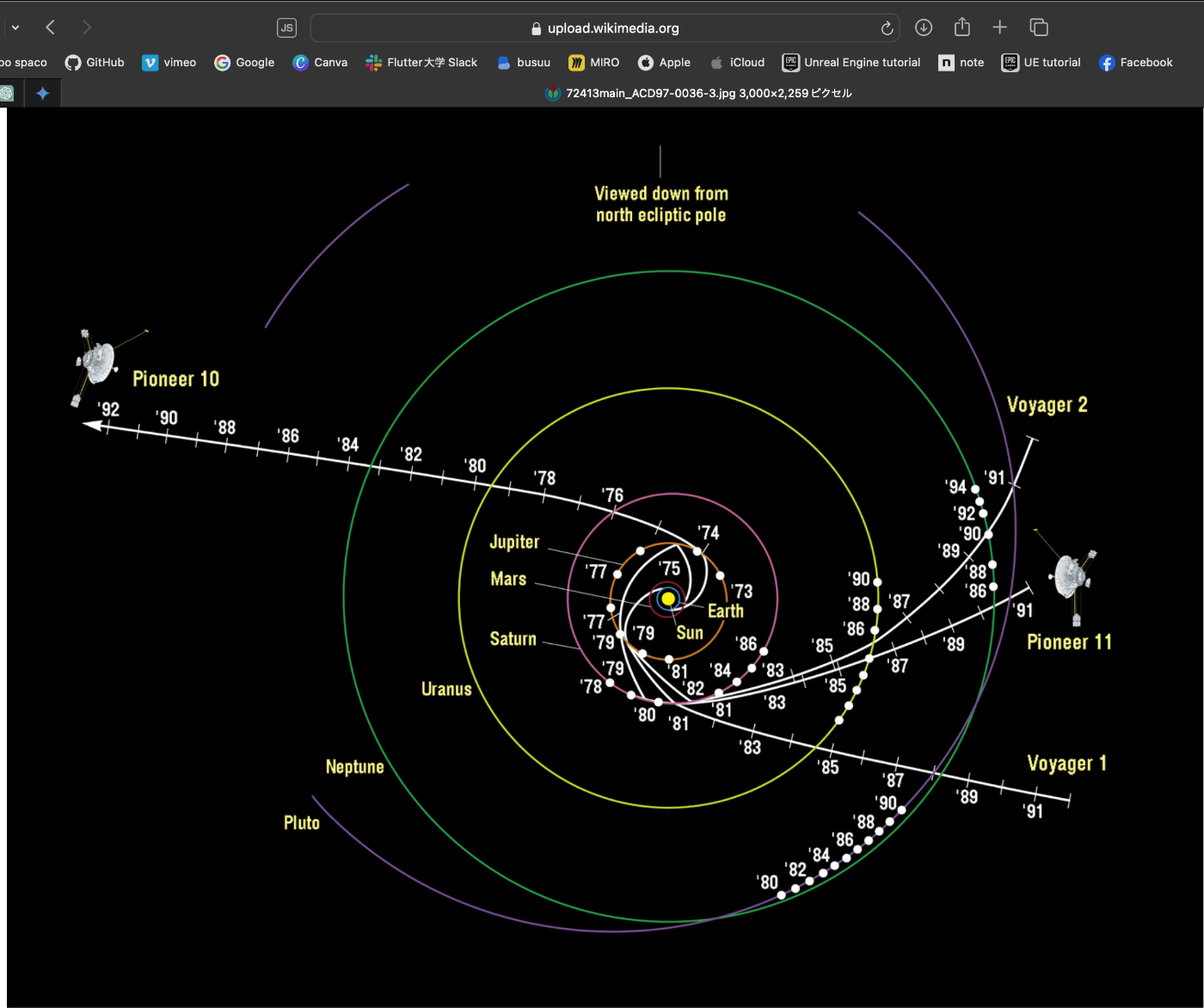Switch to the pinned ChatGPT tab
The image size is (1204, 1008).
pos(7,93)
